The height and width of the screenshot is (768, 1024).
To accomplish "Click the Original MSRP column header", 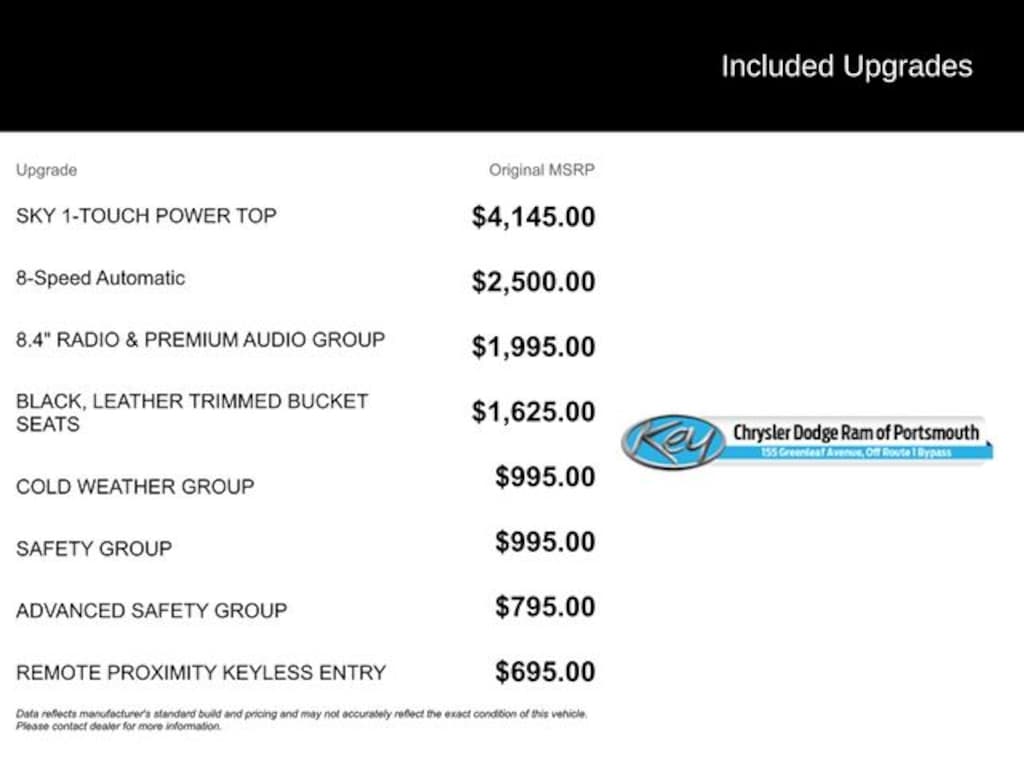I will coord(541,170).
